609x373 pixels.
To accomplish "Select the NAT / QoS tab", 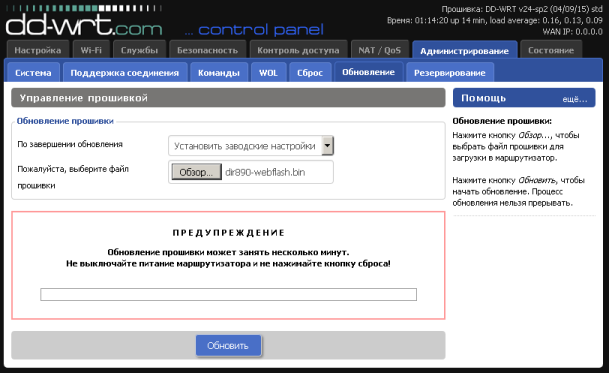I will tap(379, 50).
